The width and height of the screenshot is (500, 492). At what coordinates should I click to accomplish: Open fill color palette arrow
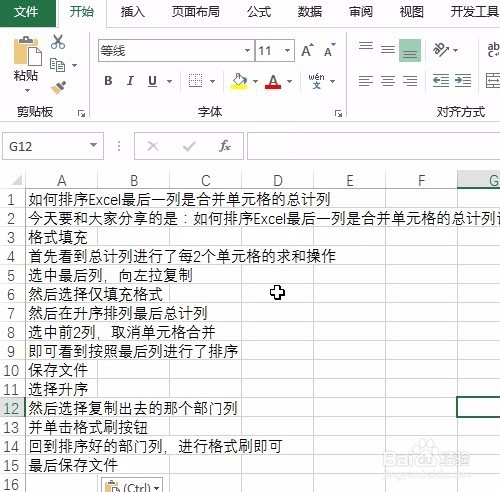coord(255,81)
